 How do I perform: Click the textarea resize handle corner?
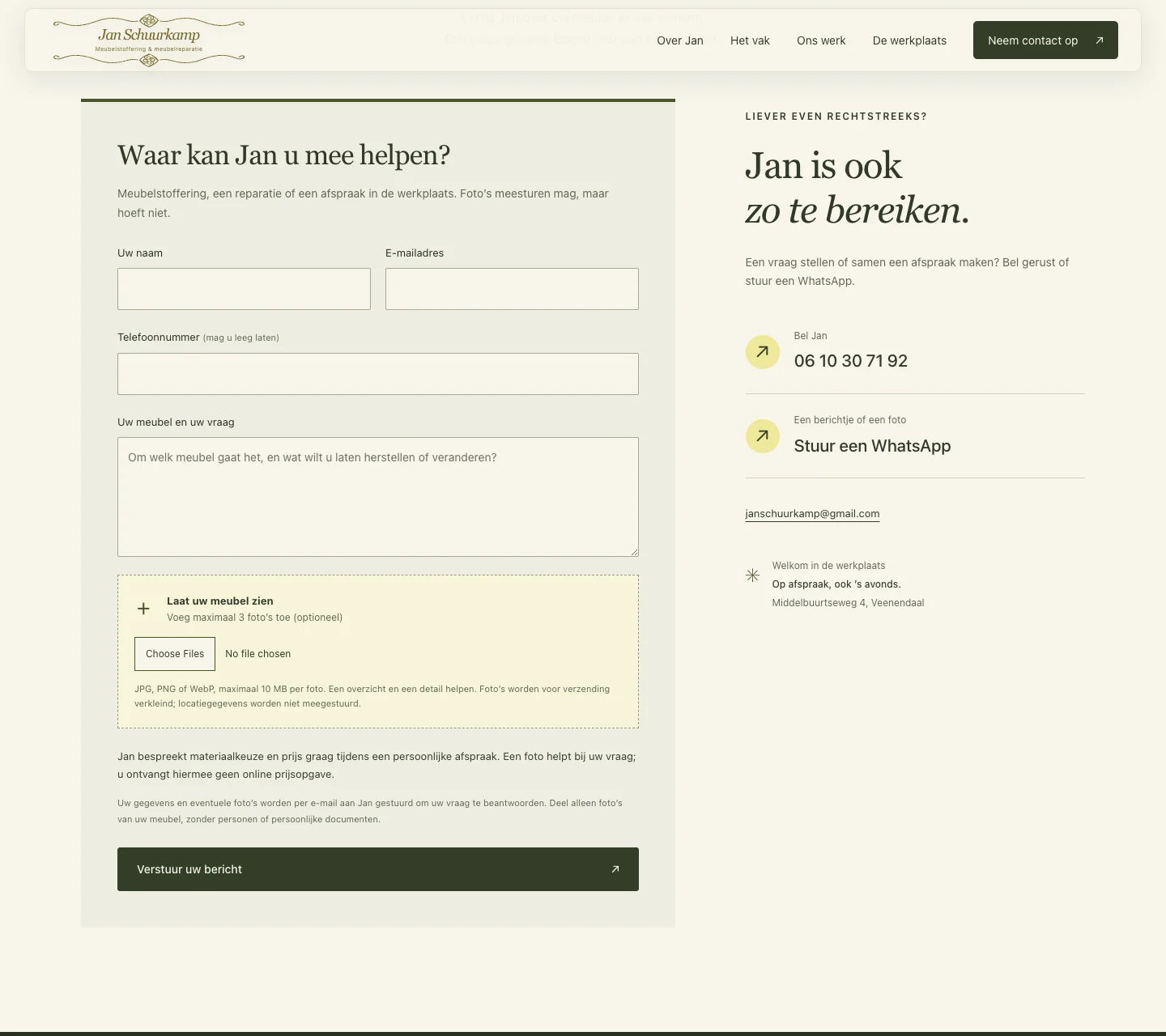click(634, 552)
